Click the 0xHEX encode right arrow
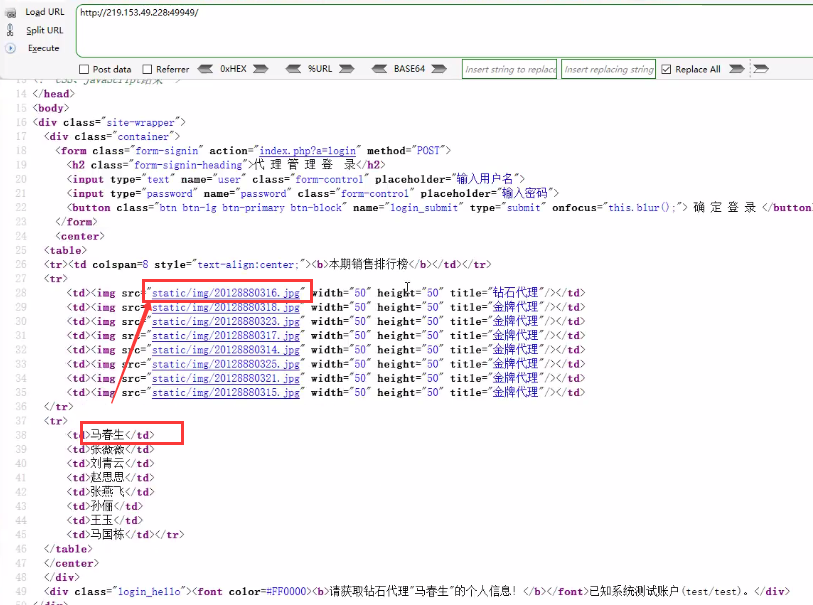 click(x=260, y=69)
